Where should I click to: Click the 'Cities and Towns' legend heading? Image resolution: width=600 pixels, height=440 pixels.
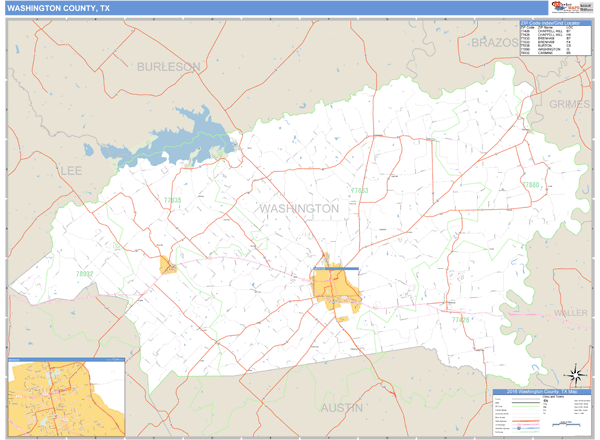[x=553, y=397]
